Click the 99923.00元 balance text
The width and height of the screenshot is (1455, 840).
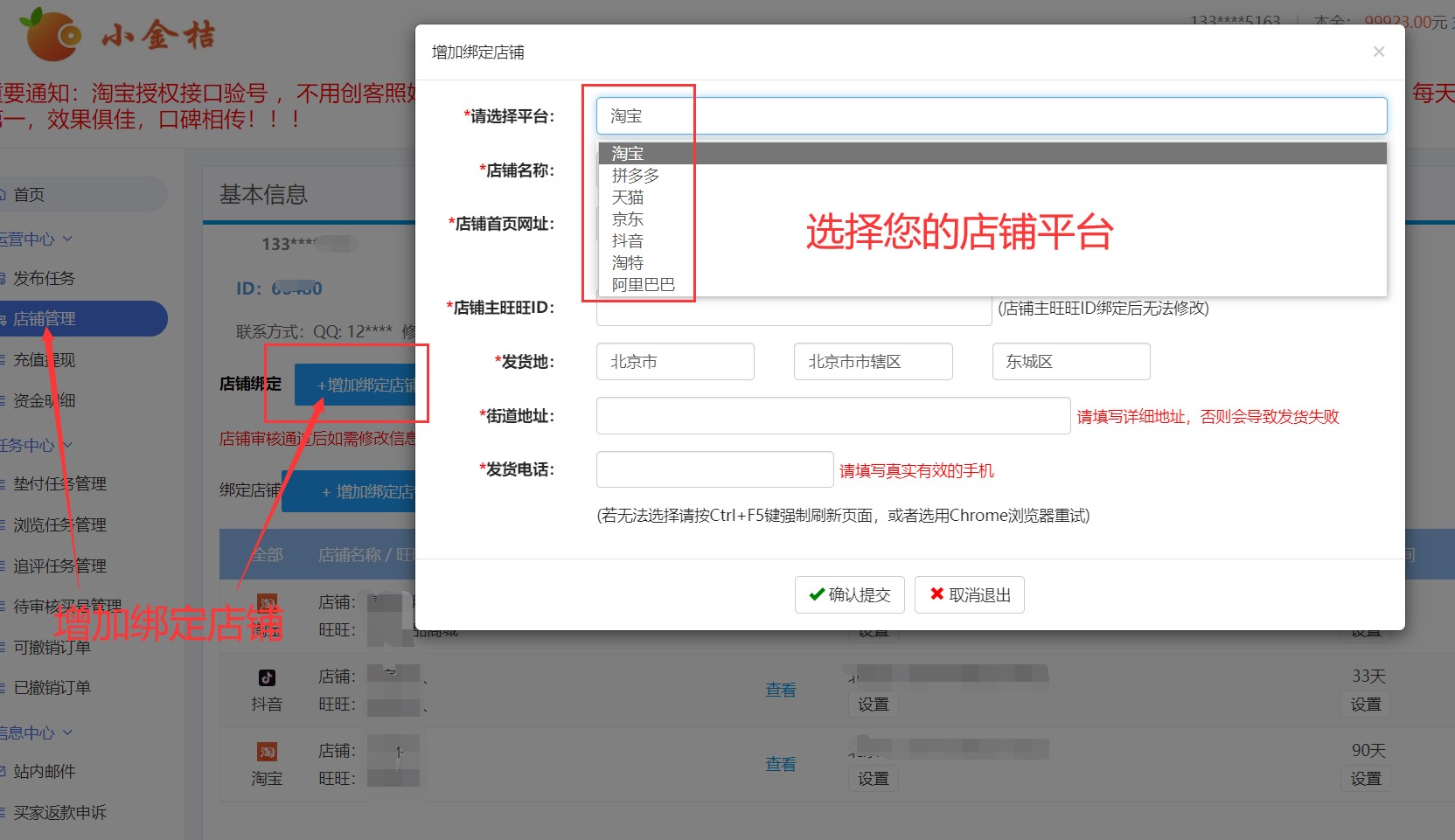click(x=1406, y=21)
